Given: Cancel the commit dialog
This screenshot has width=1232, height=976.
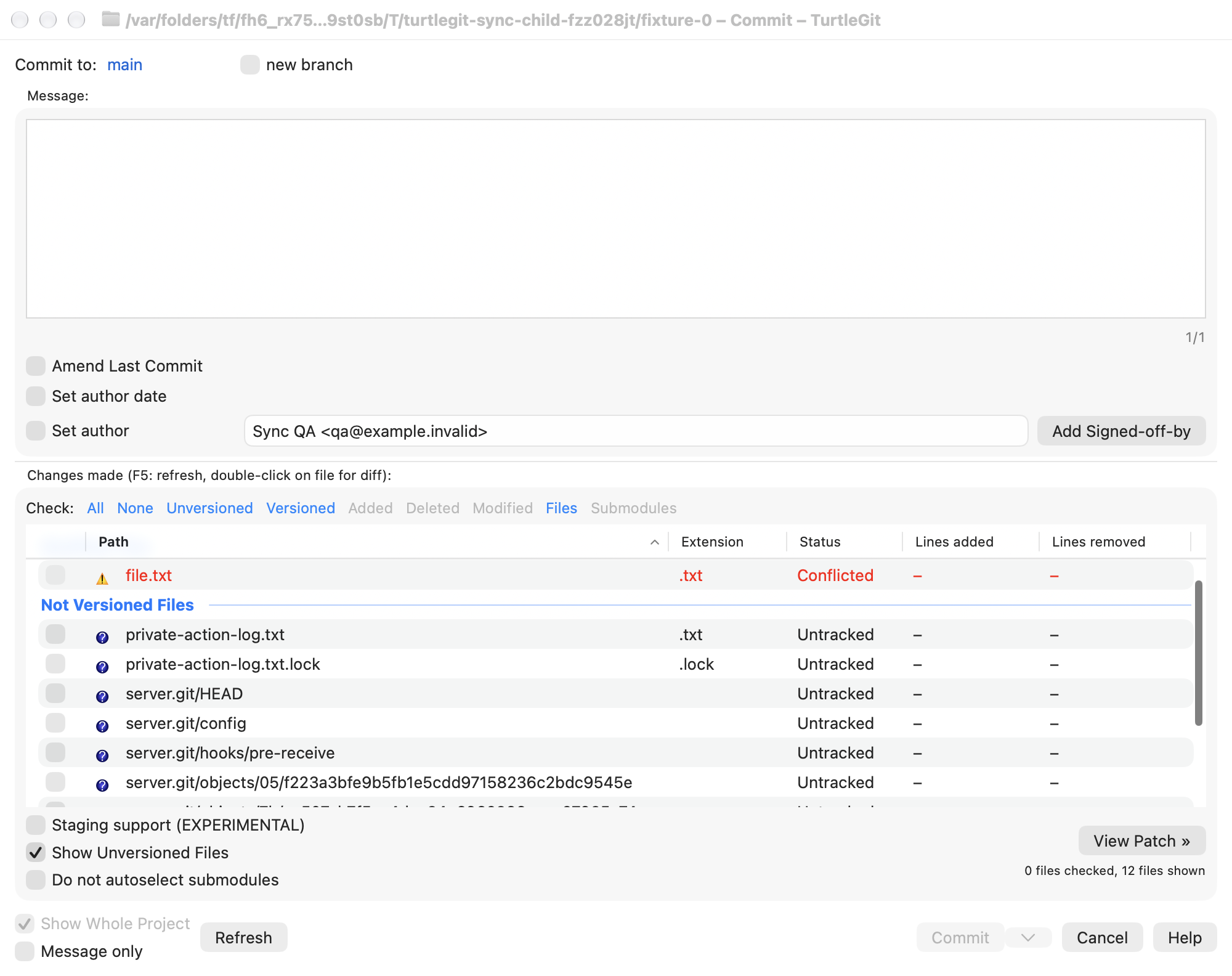Looking at the screenshot, I should (1102, 938).
